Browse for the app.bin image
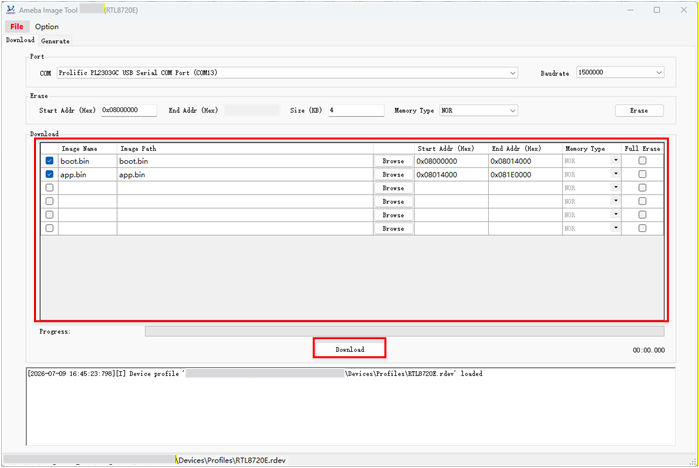The width and height of the screenshot is (699, 468). tap(393, 174)
